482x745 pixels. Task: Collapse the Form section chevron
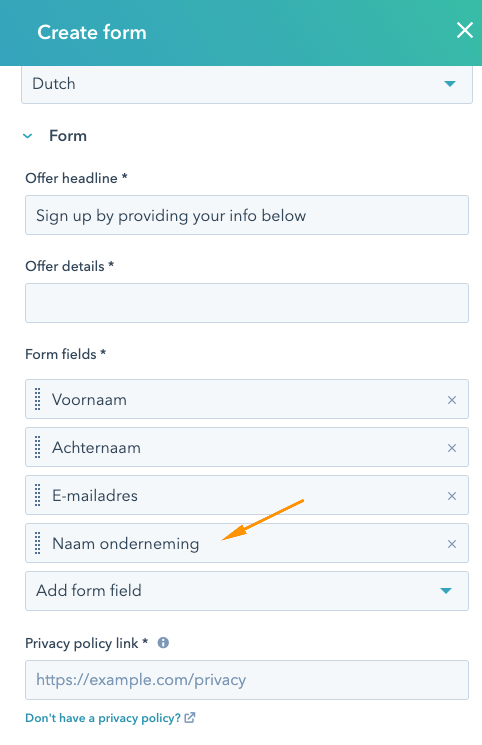coord(28,136)
